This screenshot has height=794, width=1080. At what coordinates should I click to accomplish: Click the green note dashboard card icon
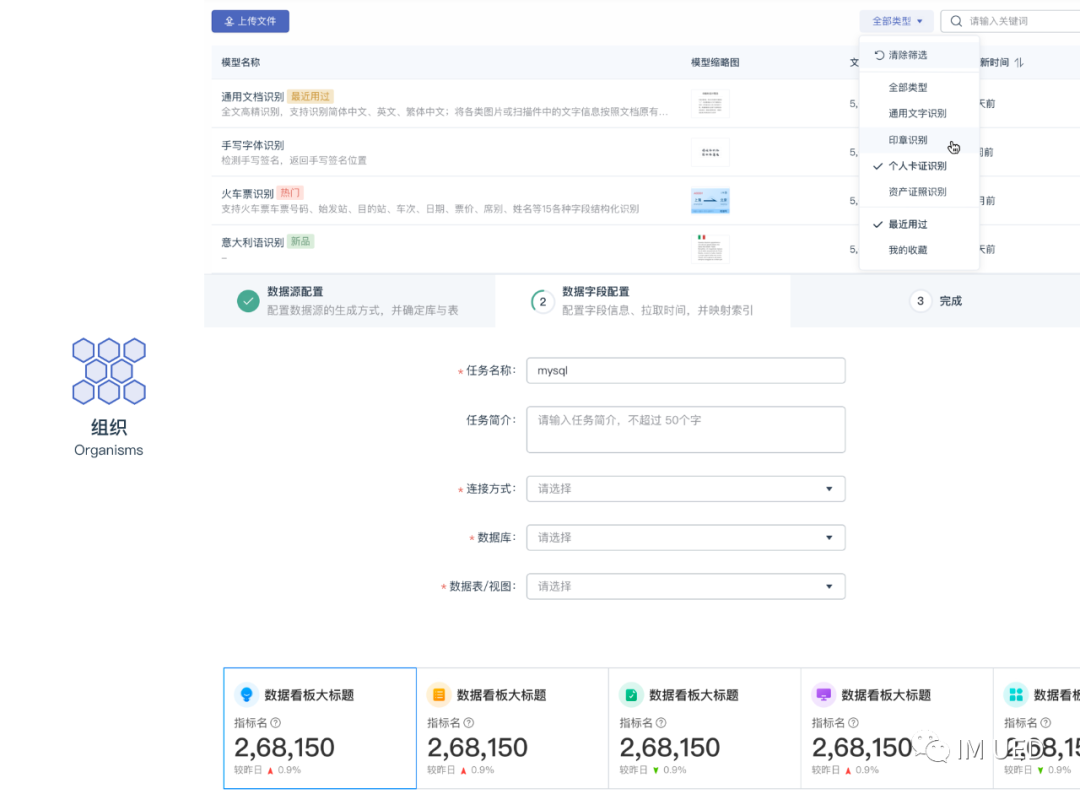[631, 694]
